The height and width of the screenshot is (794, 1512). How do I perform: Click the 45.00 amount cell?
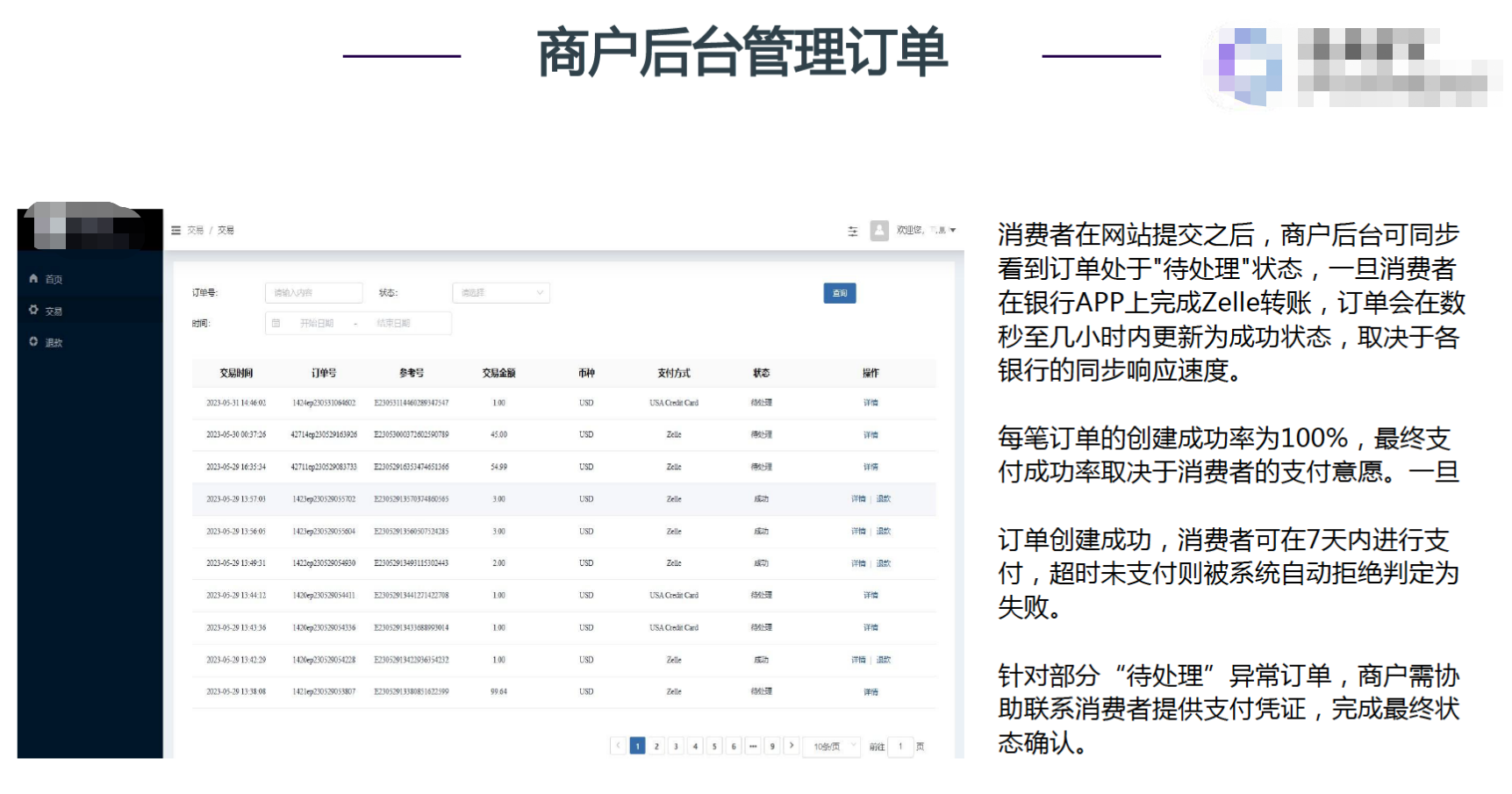(498, 435)
